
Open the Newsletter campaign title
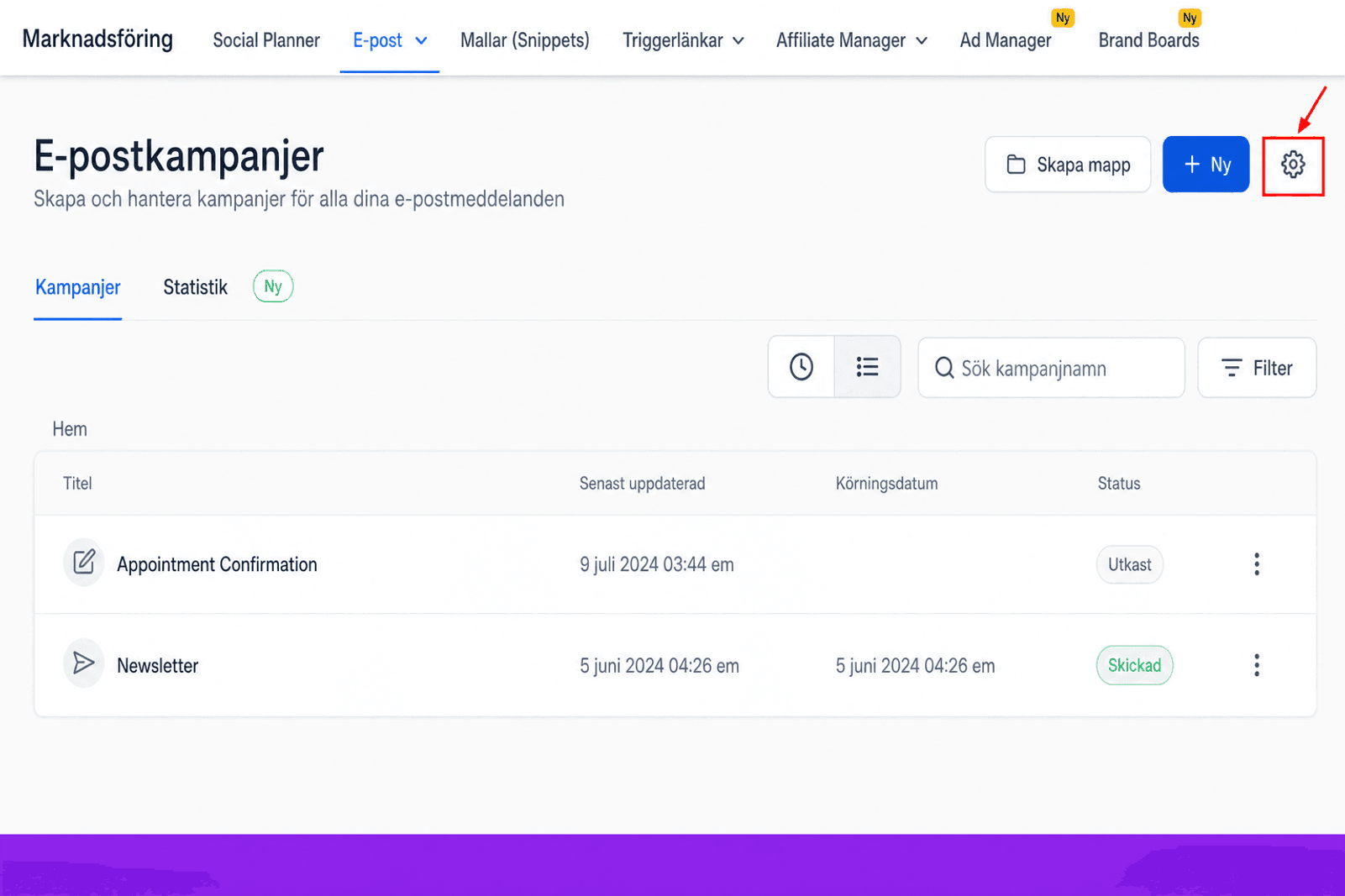coord(157,666)
